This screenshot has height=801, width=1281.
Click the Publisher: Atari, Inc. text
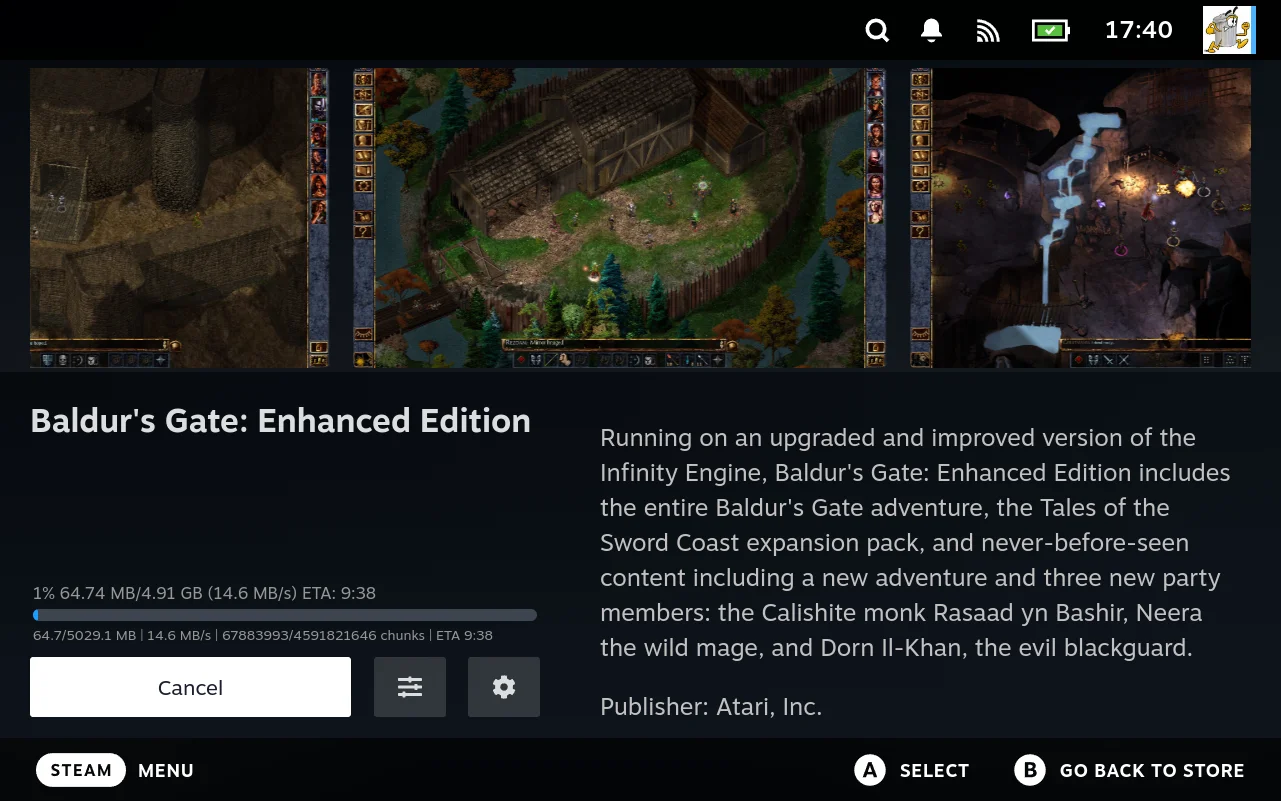[711, 707]
